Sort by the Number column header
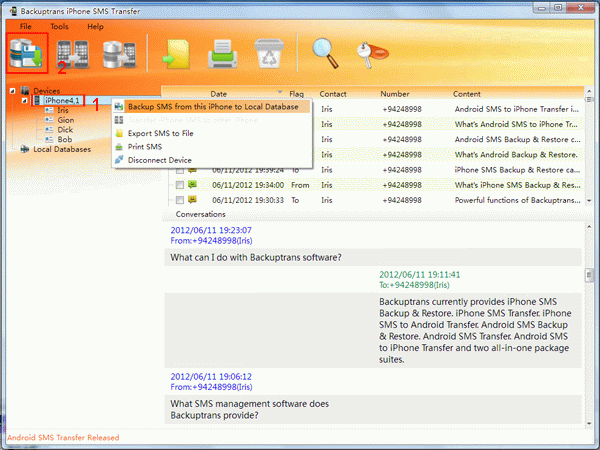This screenshot has width=600, height=450. pos(395,94)
